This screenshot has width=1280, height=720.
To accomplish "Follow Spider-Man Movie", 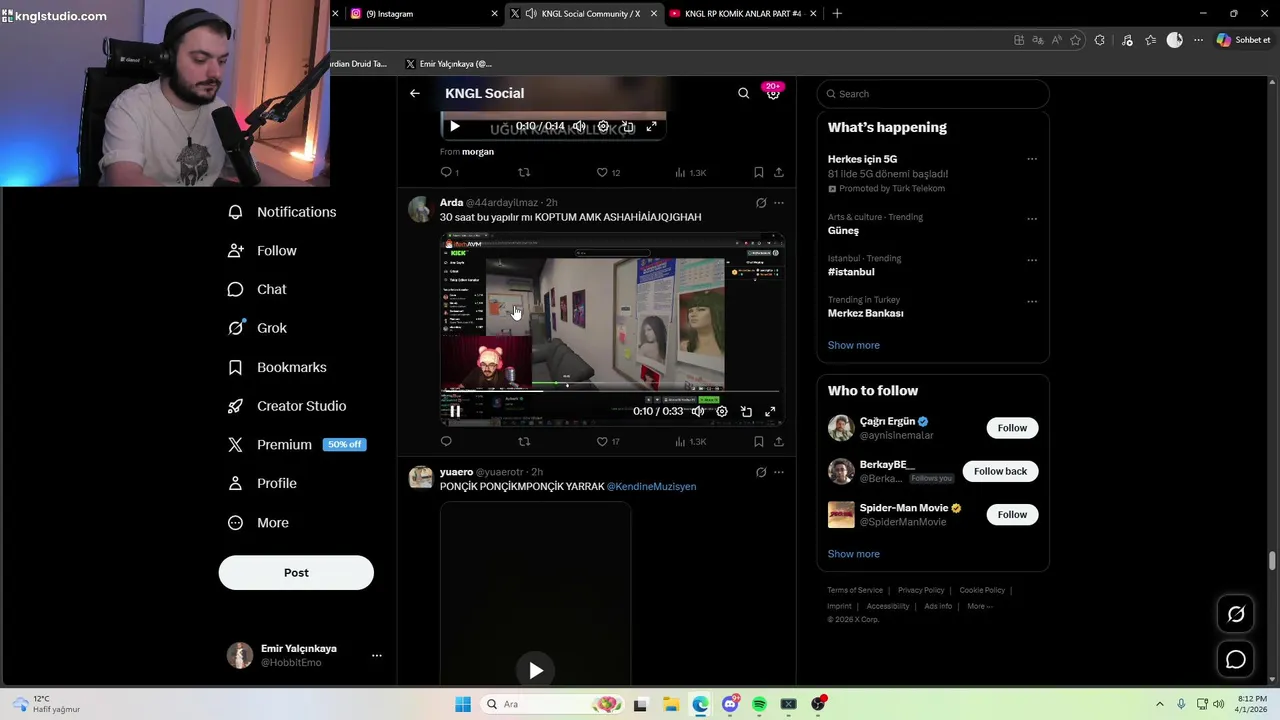I will (1012, 515).
